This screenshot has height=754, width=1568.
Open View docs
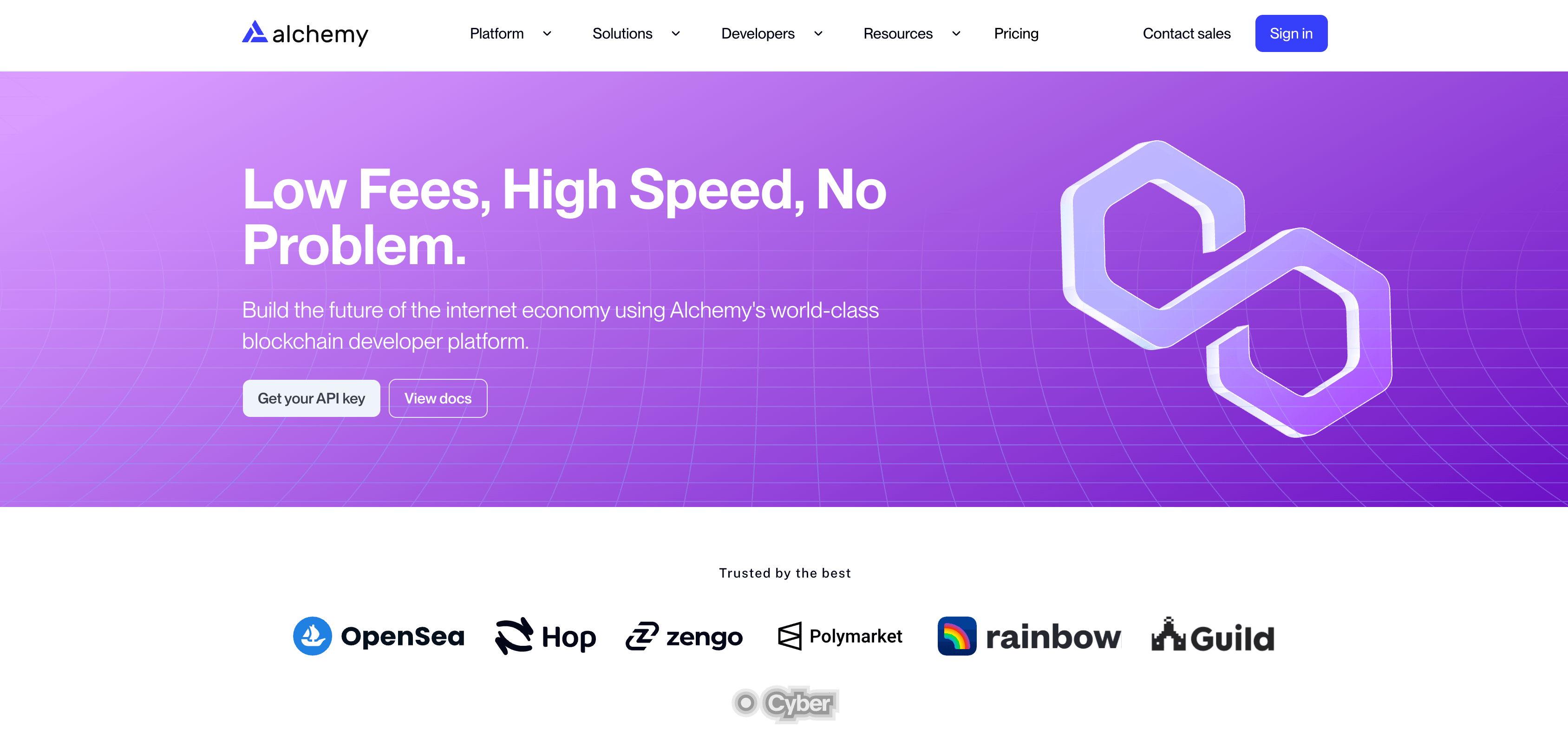[x=438, y=399]
